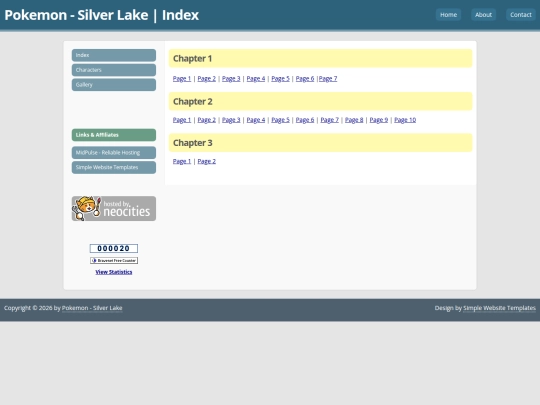Click the hosted by neocities badge
This screenshot has width=540, height=405.
pyautogui.click(x=114, y=209)
